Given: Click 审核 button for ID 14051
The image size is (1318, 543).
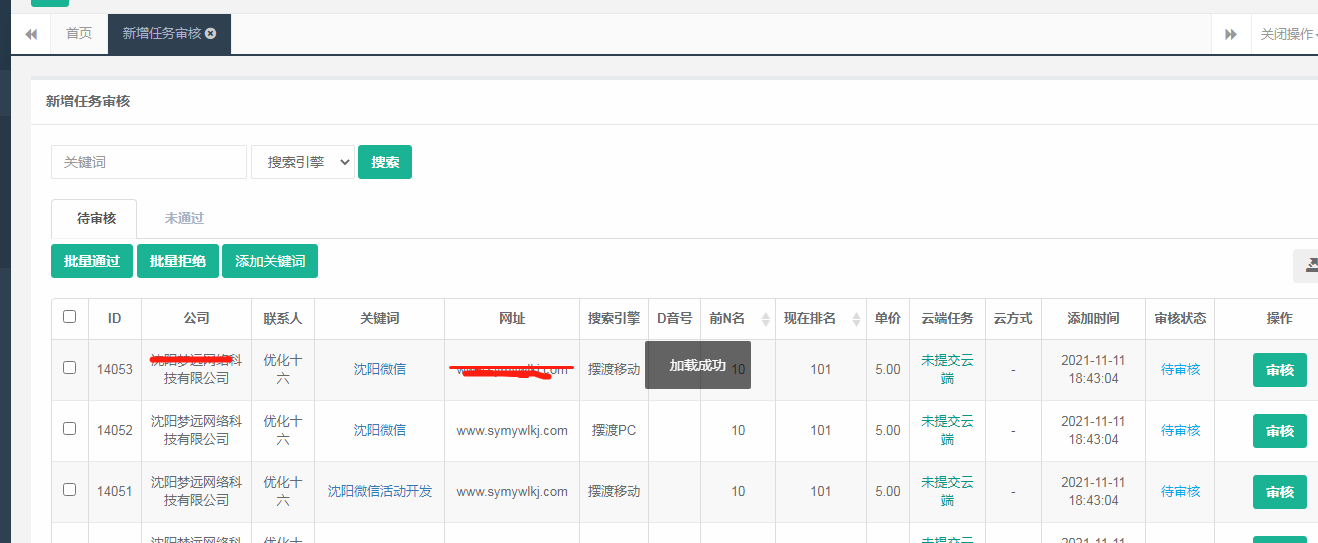Looking at the screenshot, I should [1280, 492].
